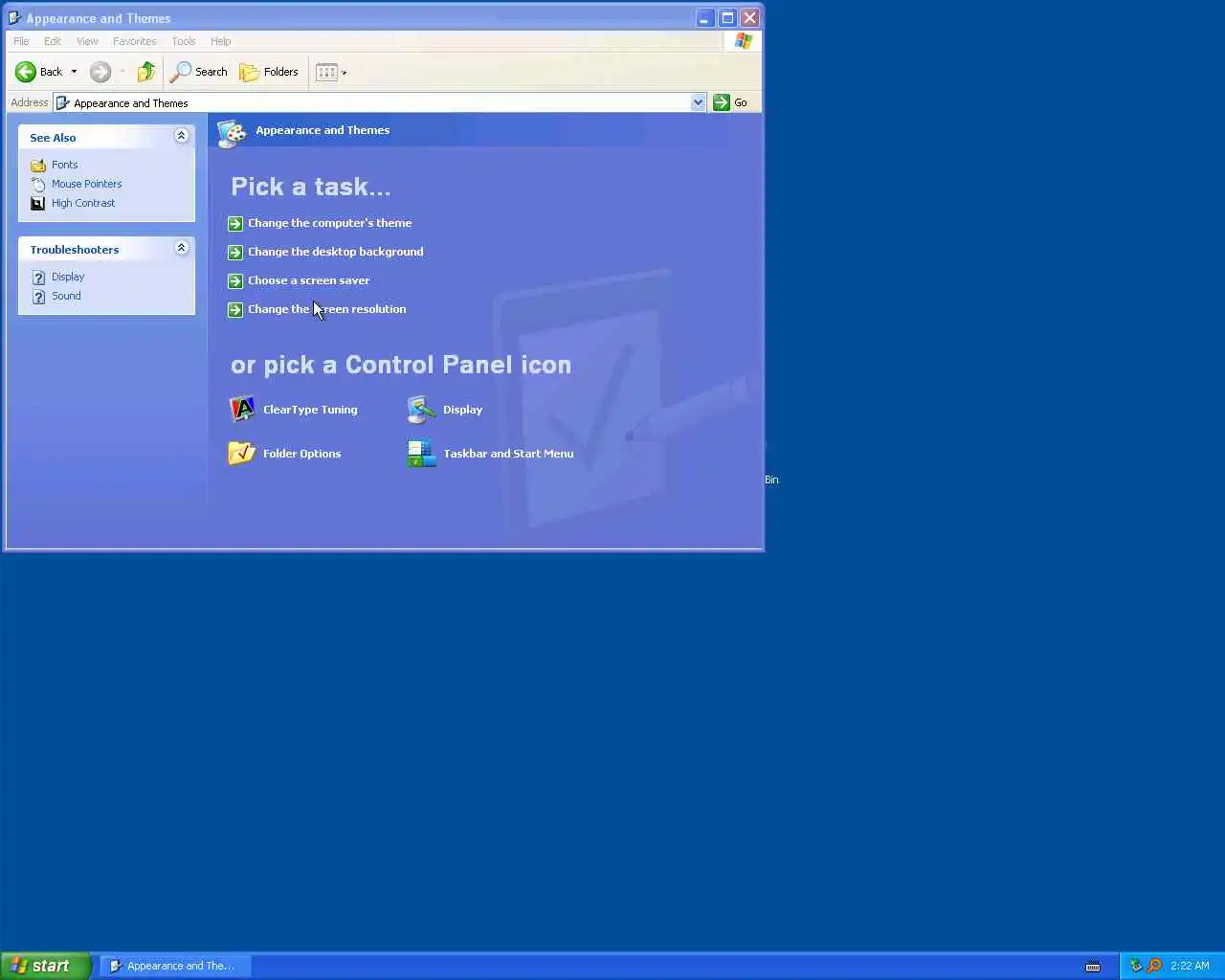1225x980 pixels.
Task: Select Change the desktop background task
Action: coord(335,252)
